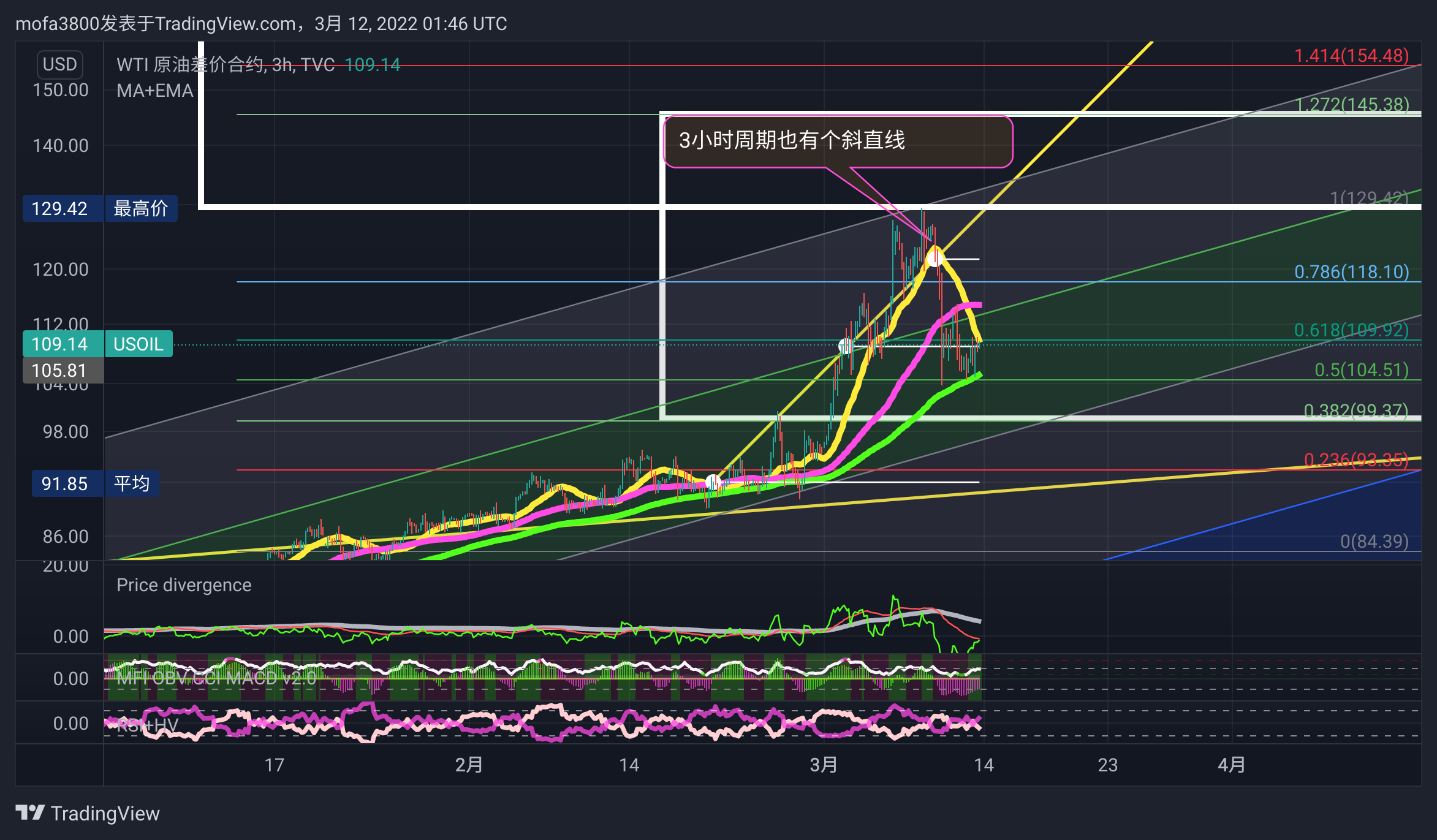This screenshot has height=840, width=1437.
Task: Click the 3小时周期也有个斜直线 callout note
Action: (x=838, y=141)
